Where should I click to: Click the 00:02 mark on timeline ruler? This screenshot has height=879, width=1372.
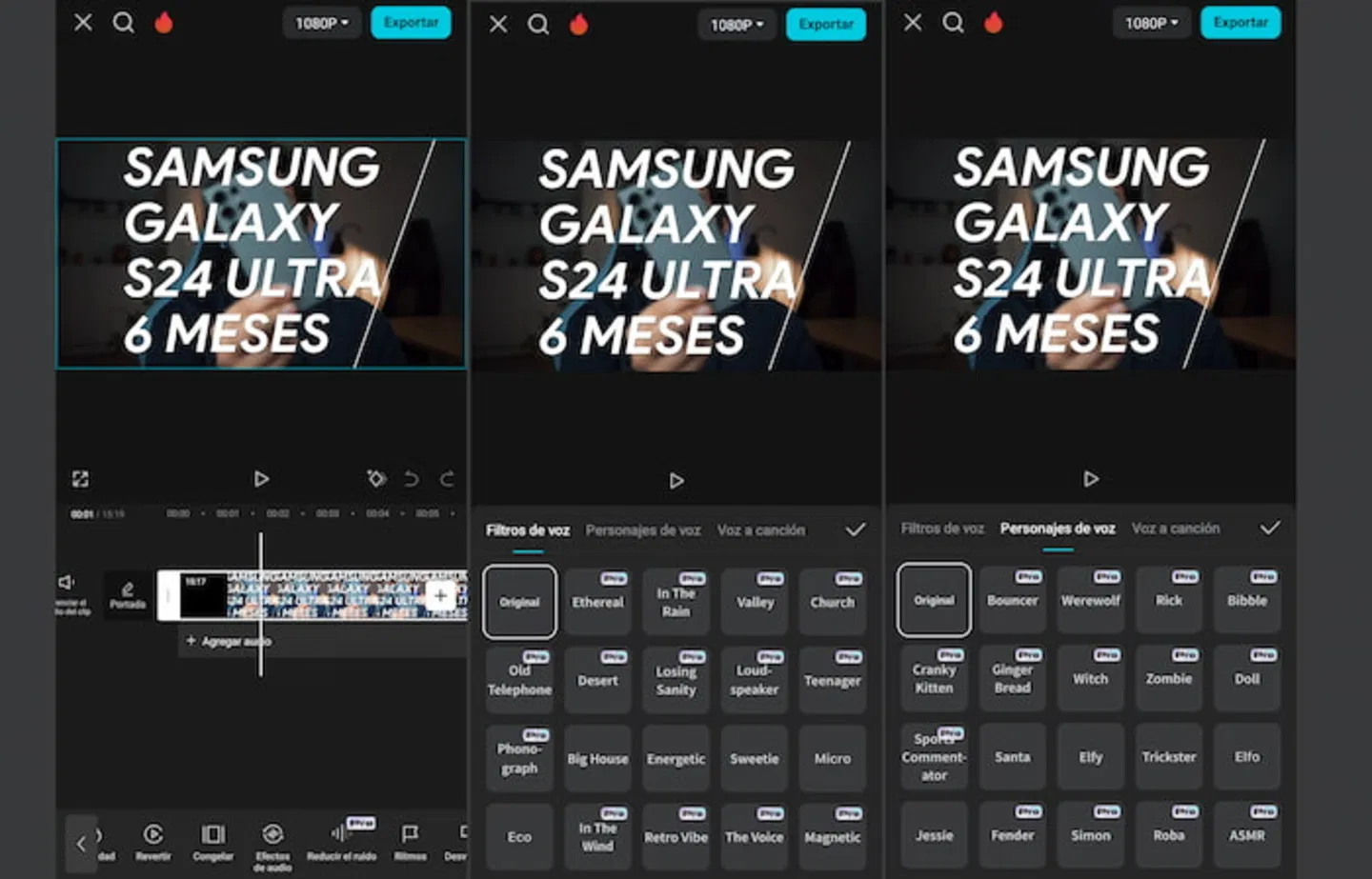click(x=278, y=513)
